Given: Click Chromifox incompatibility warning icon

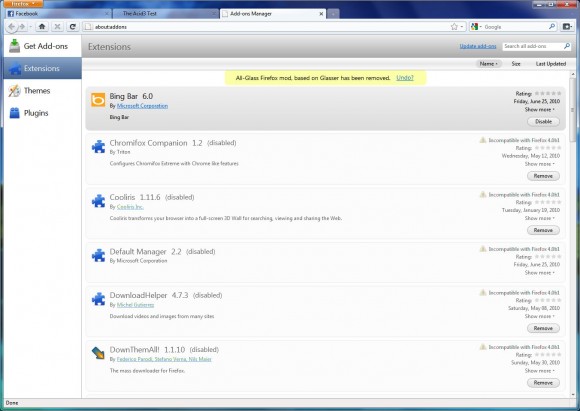Looking at the screenshot, I should [483, 140].
